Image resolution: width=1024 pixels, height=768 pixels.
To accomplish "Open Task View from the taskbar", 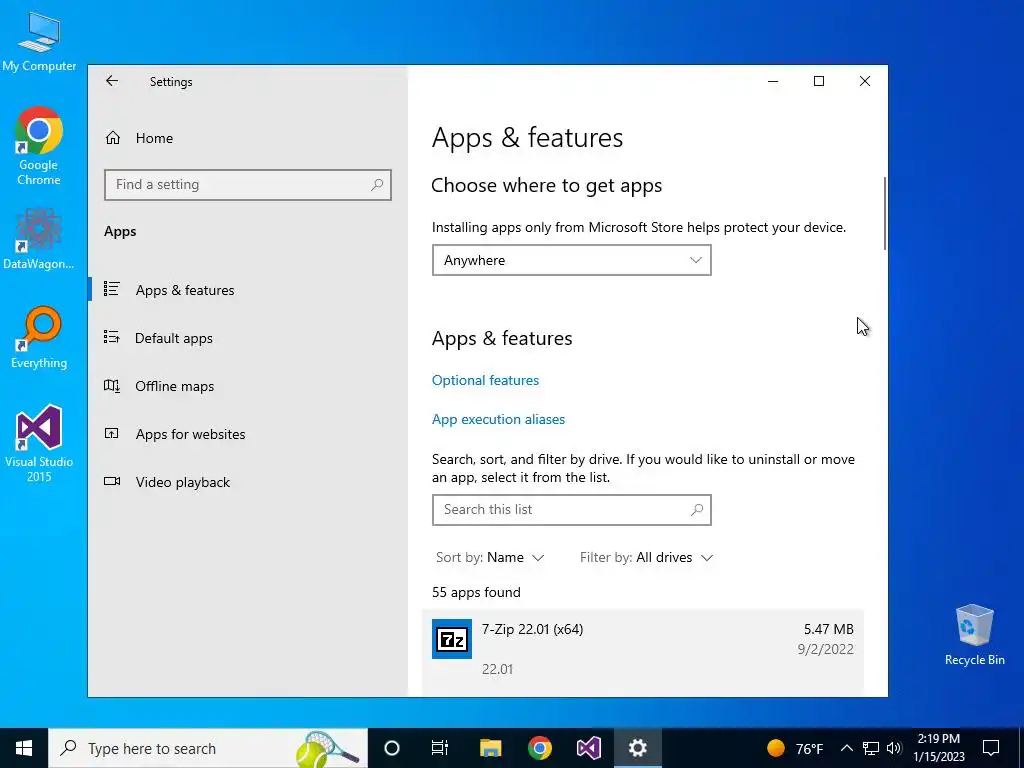I will 440,748.
